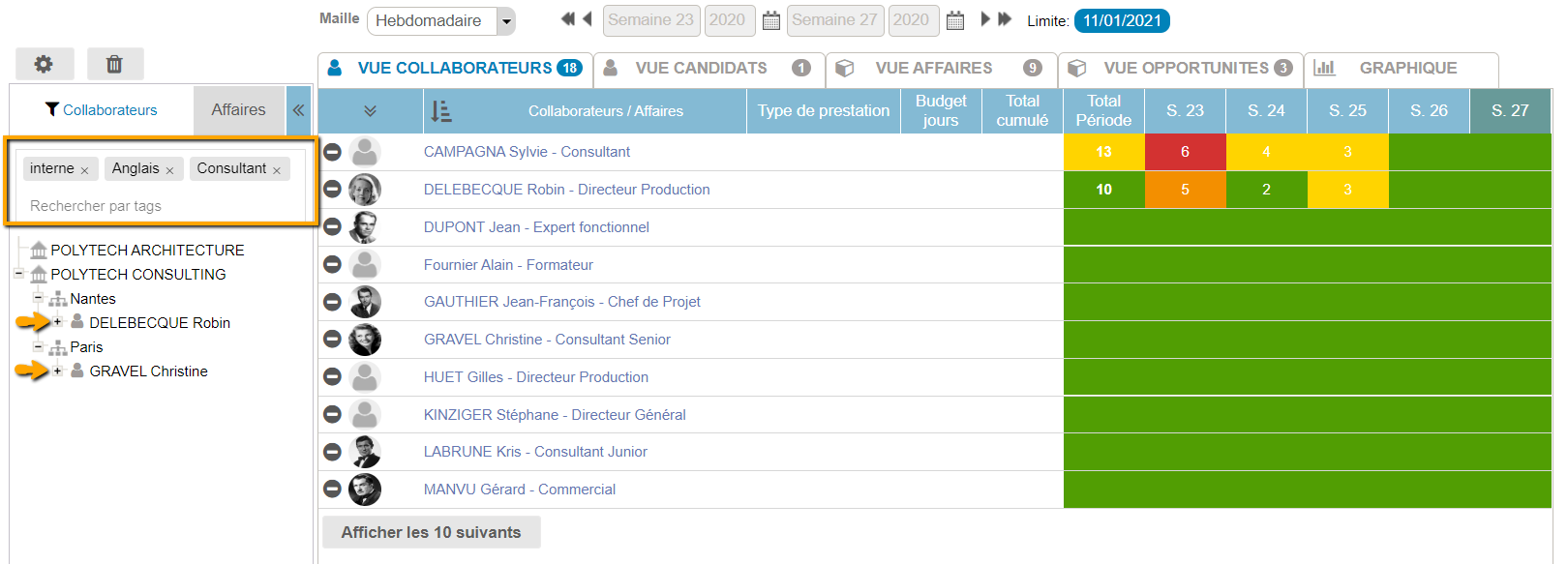Open the start week calendar picker
This screenshot has height=564, width=1568.
[771, 20]
